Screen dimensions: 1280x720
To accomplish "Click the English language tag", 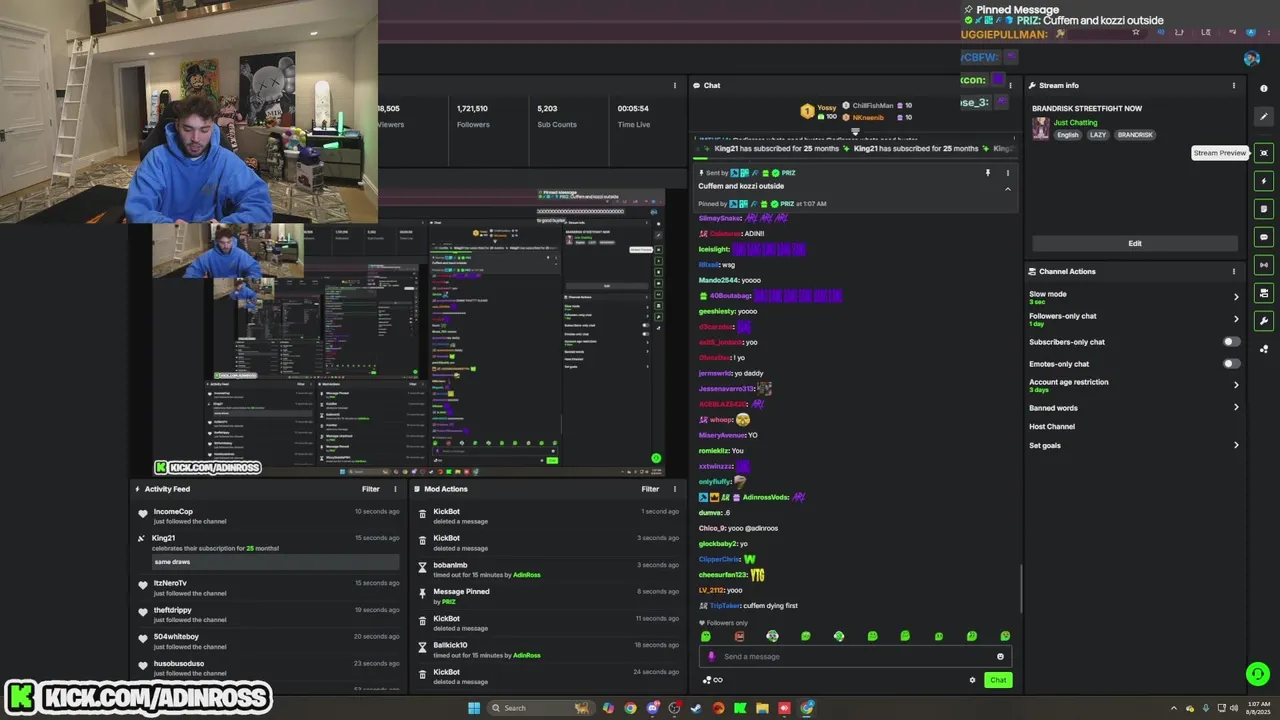I will (x=1068, y=135).
